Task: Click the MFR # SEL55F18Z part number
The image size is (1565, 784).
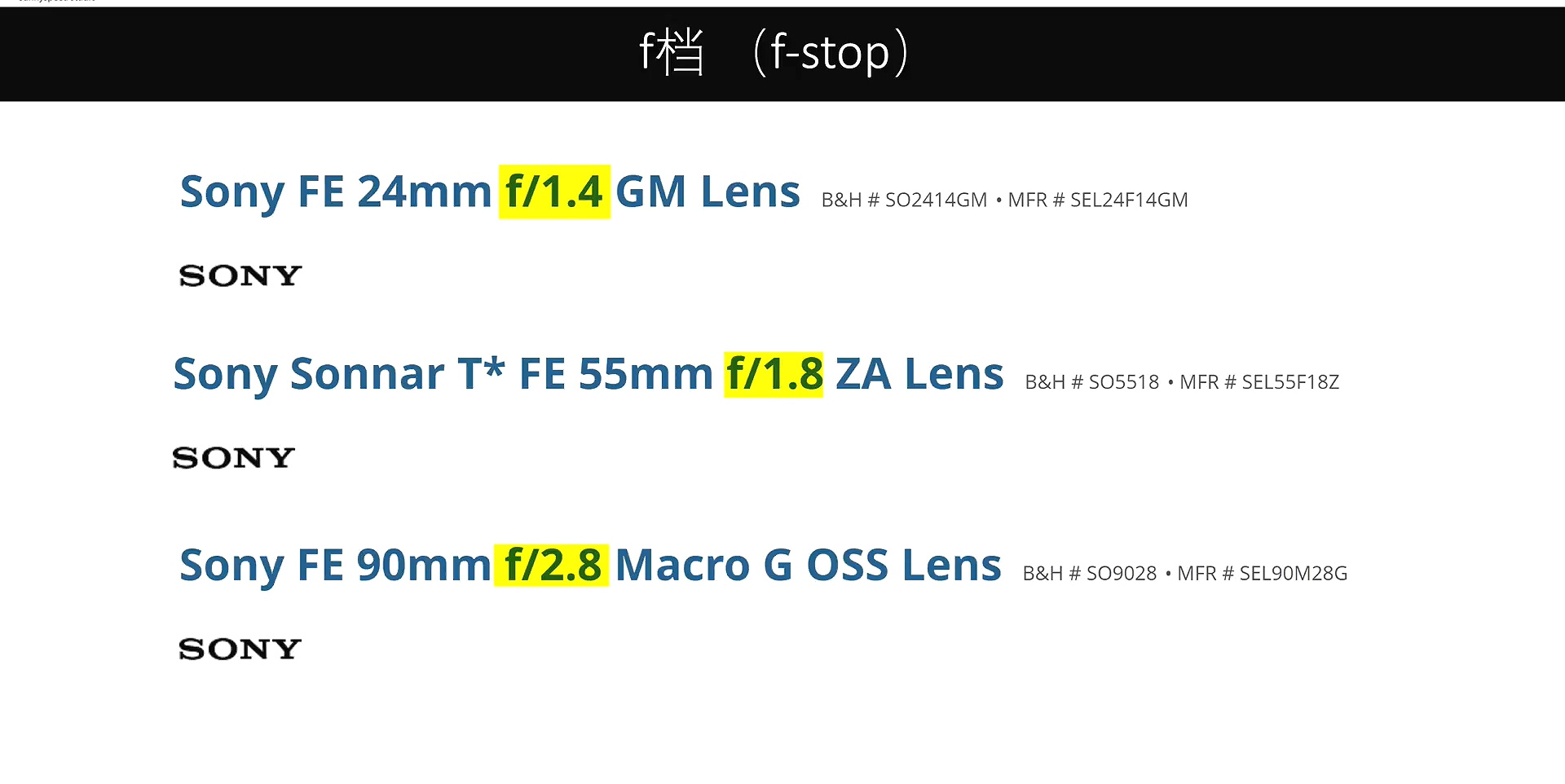Action: click(1259, 382)
